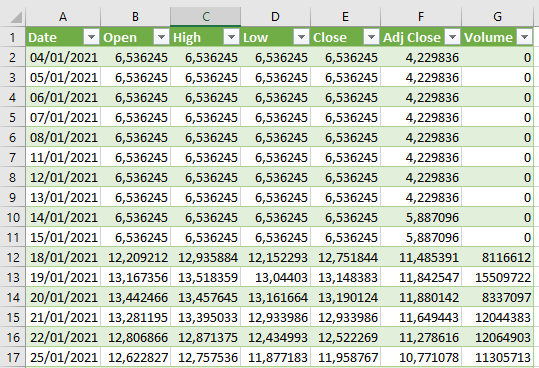Open the Open column filter dropdown
539x368 pixels.
[162, 37]
